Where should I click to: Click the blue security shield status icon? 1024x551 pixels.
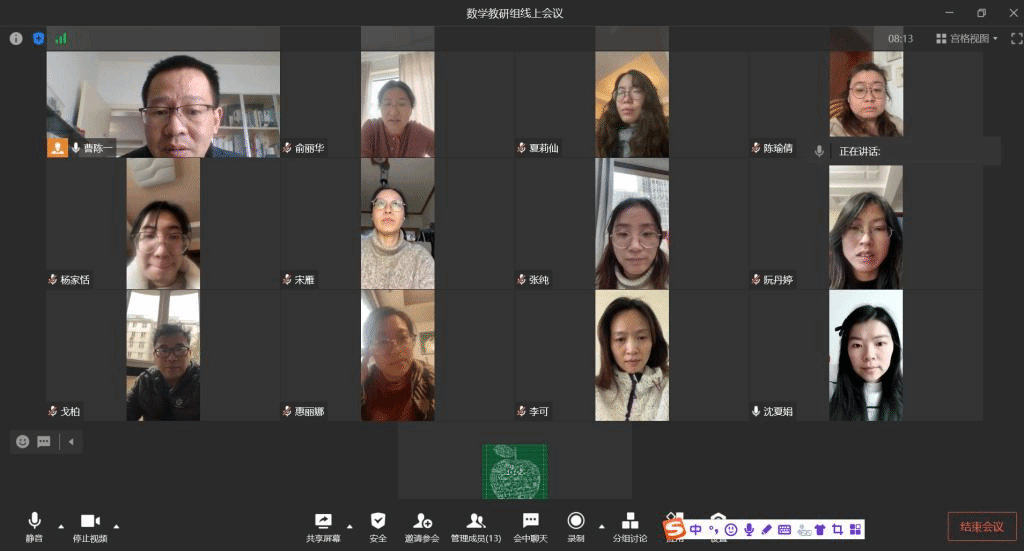tap(39, 39)
